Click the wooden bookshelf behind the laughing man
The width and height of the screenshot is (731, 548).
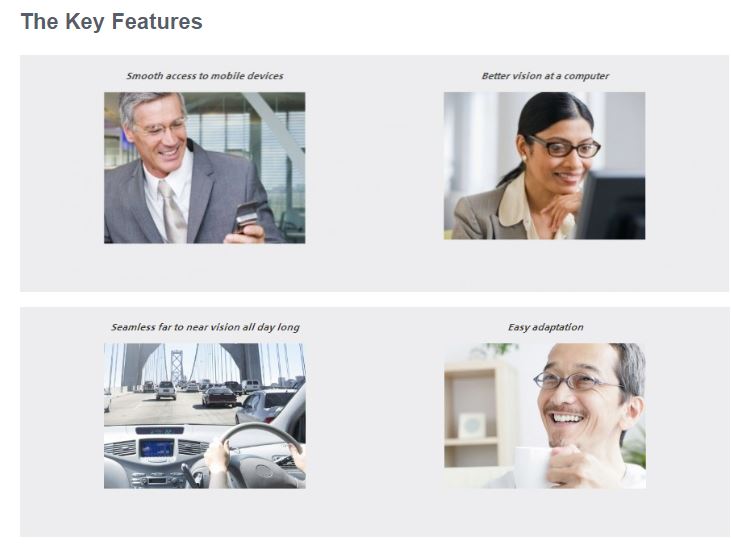[x=481, y=415]
